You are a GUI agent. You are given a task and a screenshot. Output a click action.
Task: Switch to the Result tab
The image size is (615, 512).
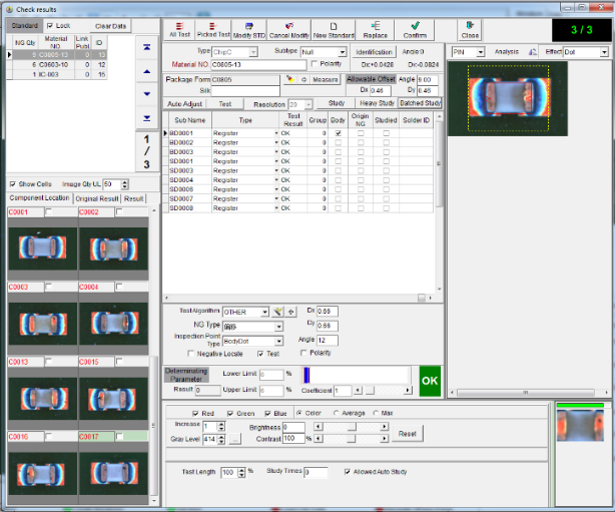[134, 199]
